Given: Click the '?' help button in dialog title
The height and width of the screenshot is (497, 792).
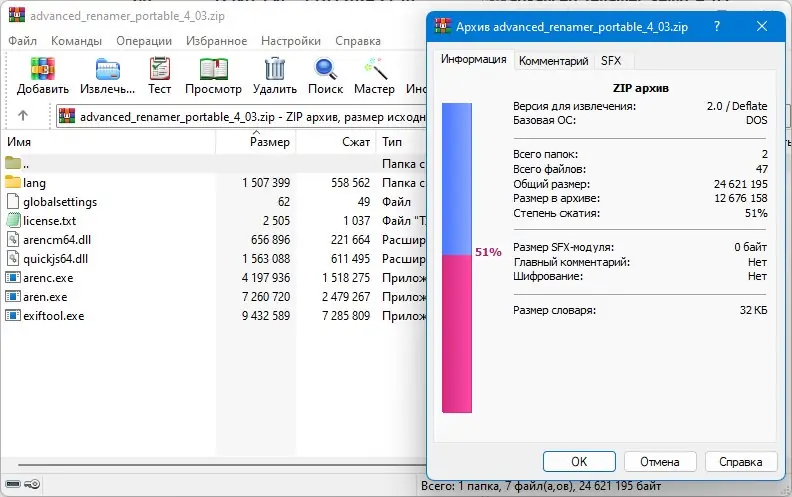Looking at the screenshot, I should (x=716, y=26).
